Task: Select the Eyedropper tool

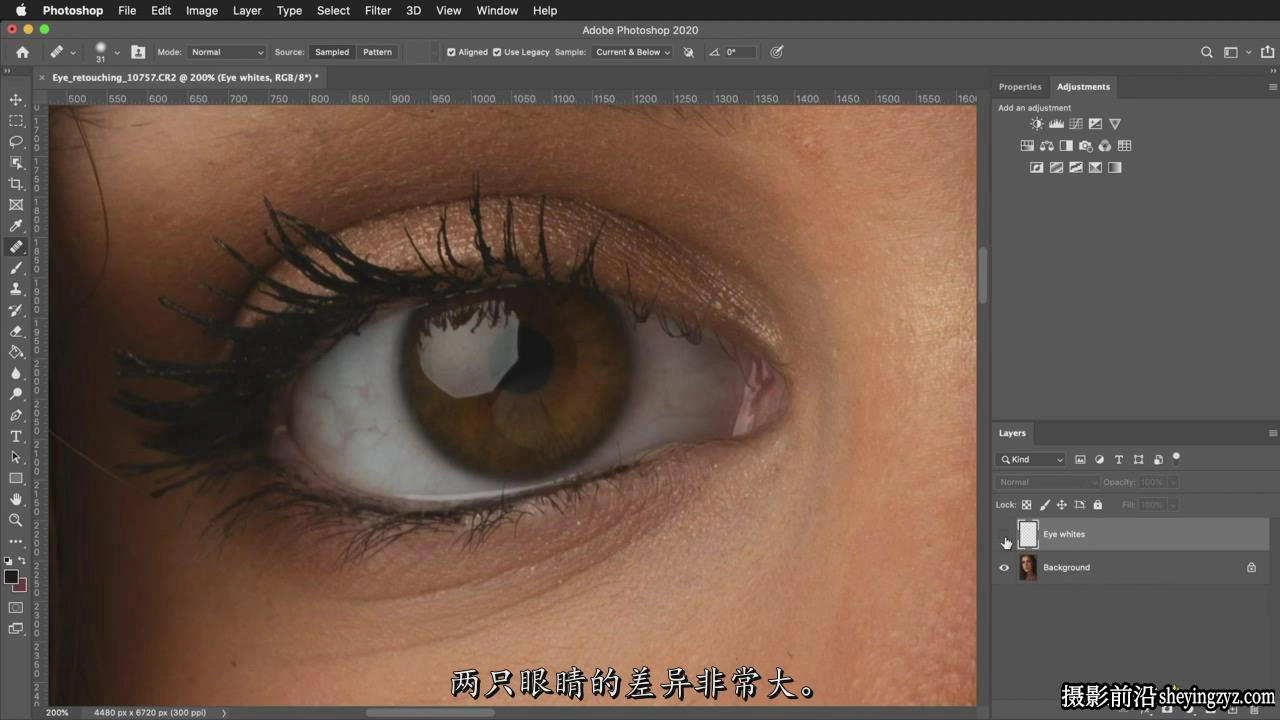Action: [x=16, y=226]
